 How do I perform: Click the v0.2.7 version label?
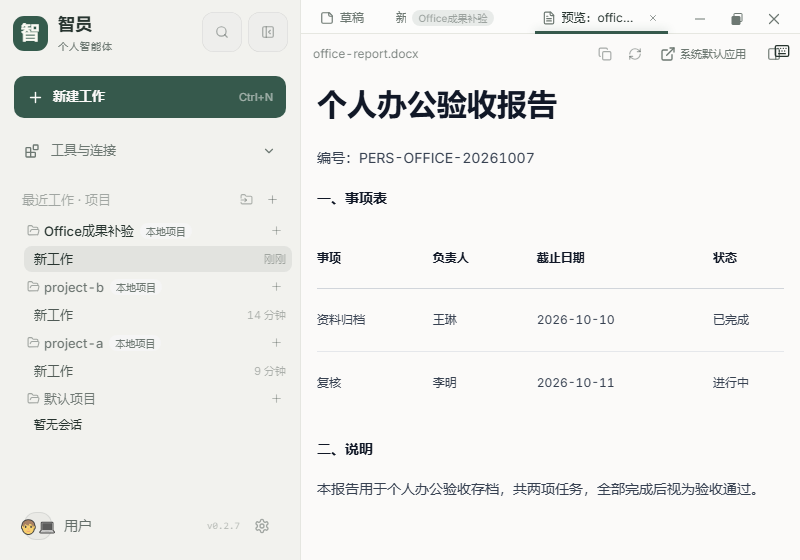tap(223, 526)
